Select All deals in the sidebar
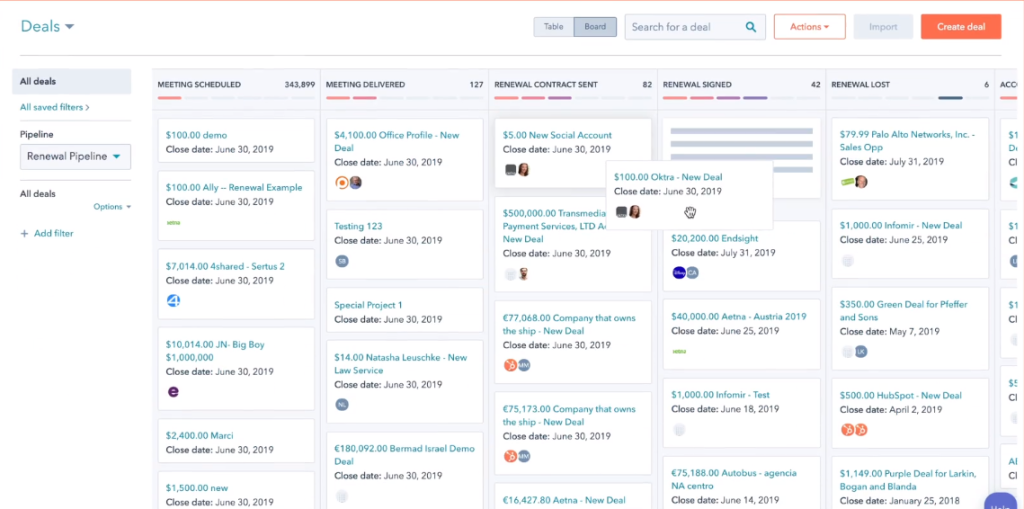Viewport: 1024px width, 509px height. tap(38, 82)
